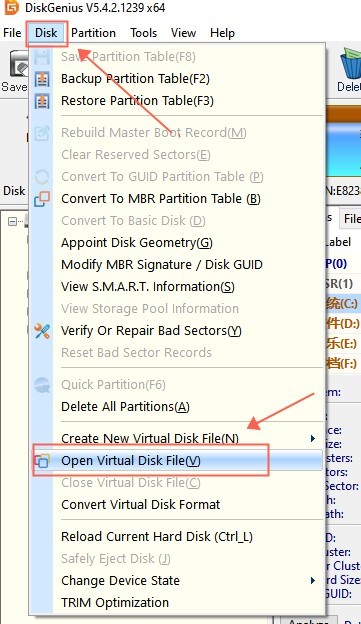Screen dimensions: 361x624
Task: Select the partition row labeled (D:)
Action: (x=343, y=324)
